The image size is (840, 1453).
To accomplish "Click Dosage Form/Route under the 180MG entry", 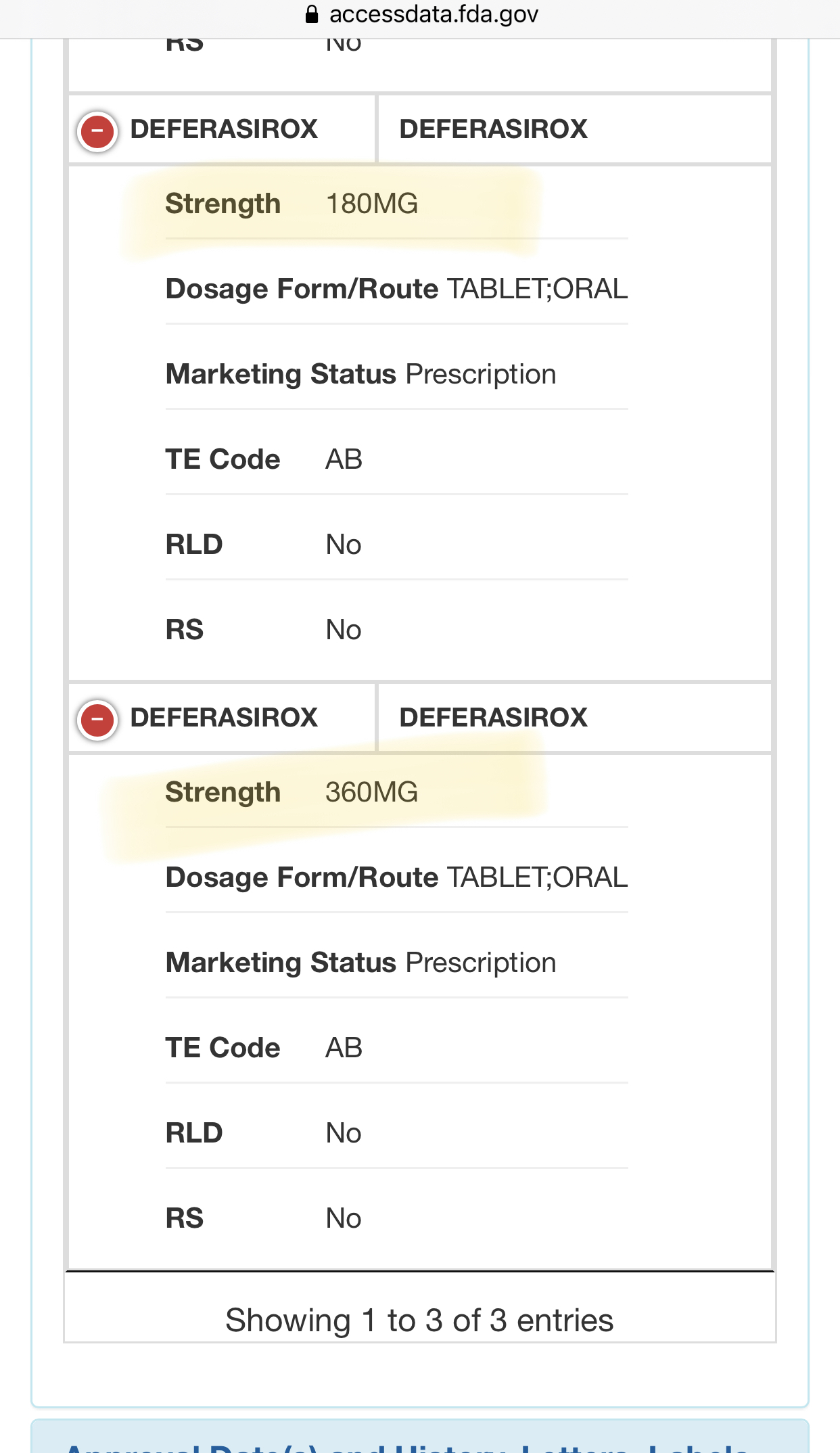I will click(x=302, y=289).
